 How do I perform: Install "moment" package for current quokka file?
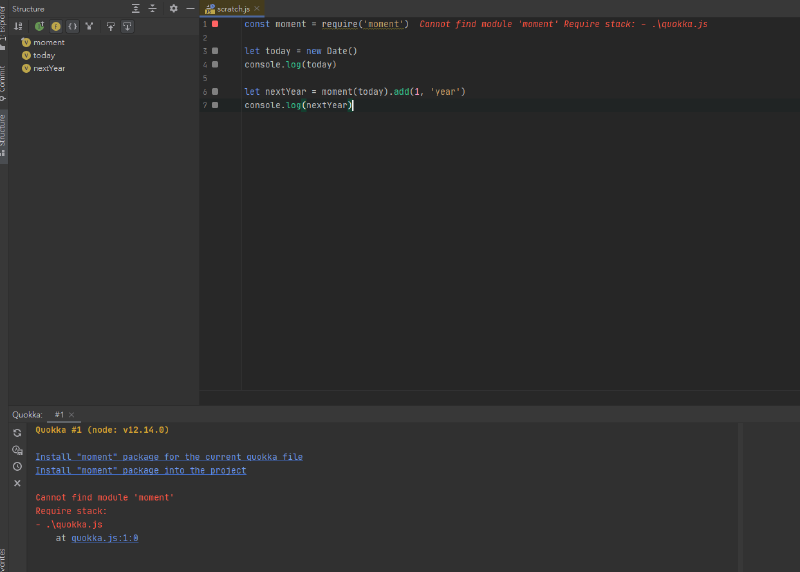tap(169, 457)
